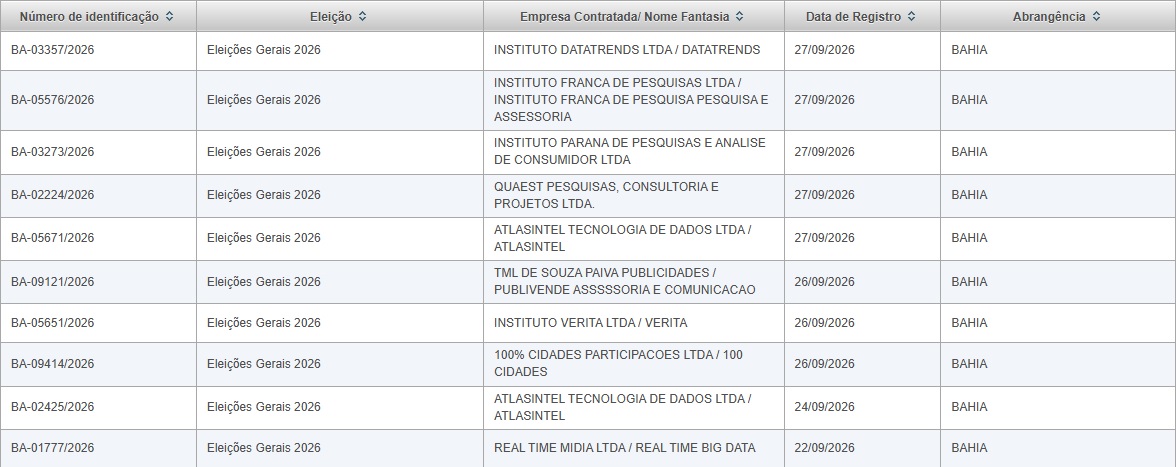The width and height of the screenshot is (1176, 467).
Task: Open record BA-02224/2026
Action: (52, 195)
